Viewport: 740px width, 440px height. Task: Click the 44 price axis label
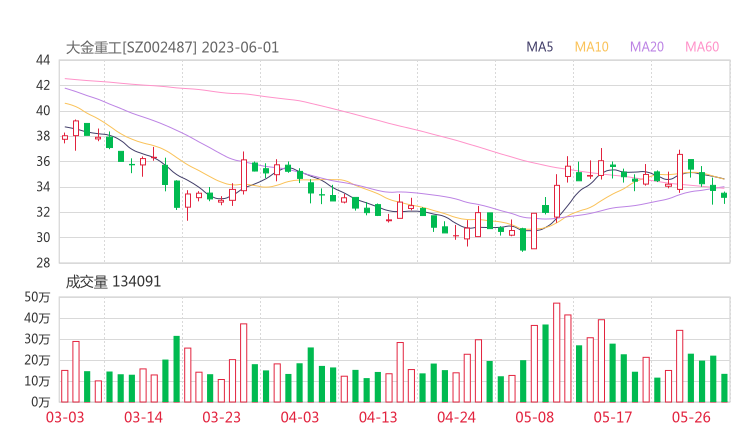coord(42,60)
